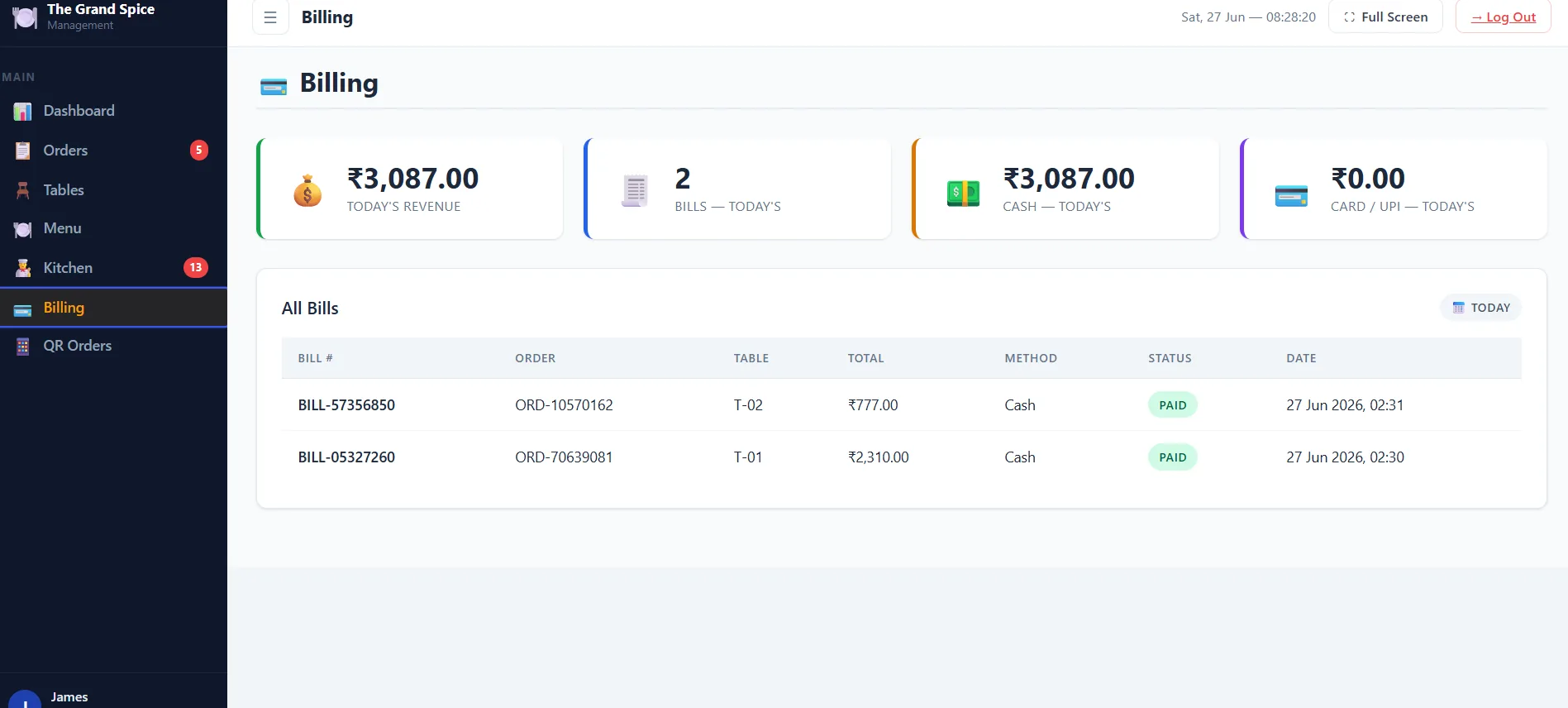Open Dashboard from the sidebar
The image size is (1568, 708).
coord(113,111)
